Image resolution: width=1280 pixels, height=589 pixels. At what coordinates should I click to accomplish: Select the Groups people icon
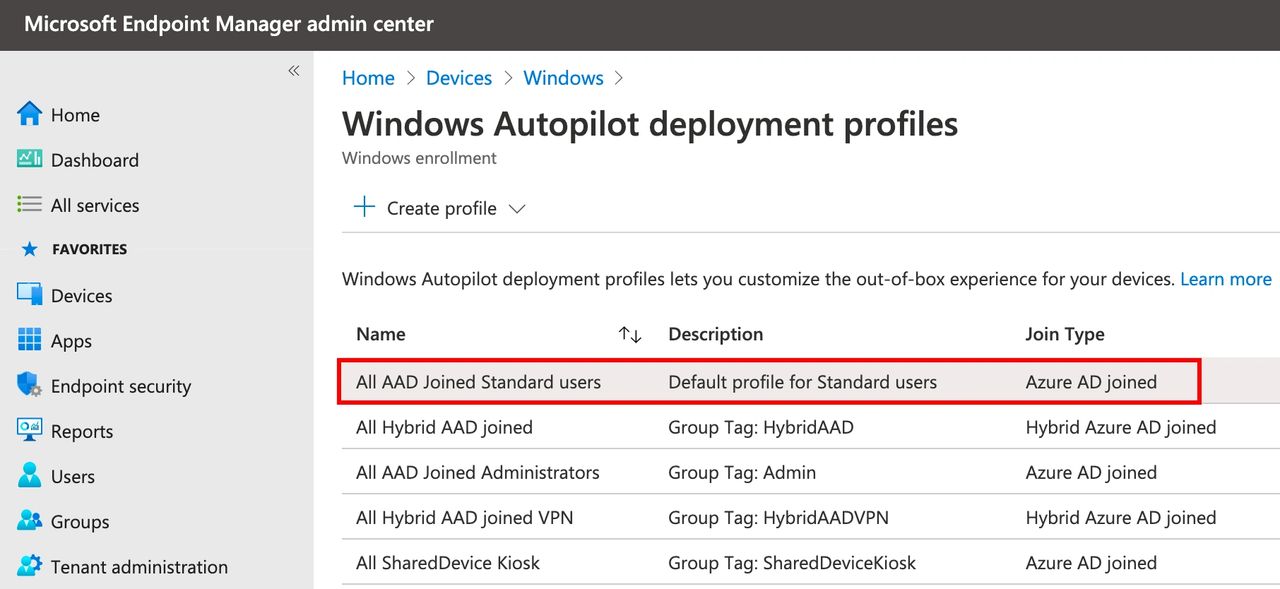coord(30,521)
